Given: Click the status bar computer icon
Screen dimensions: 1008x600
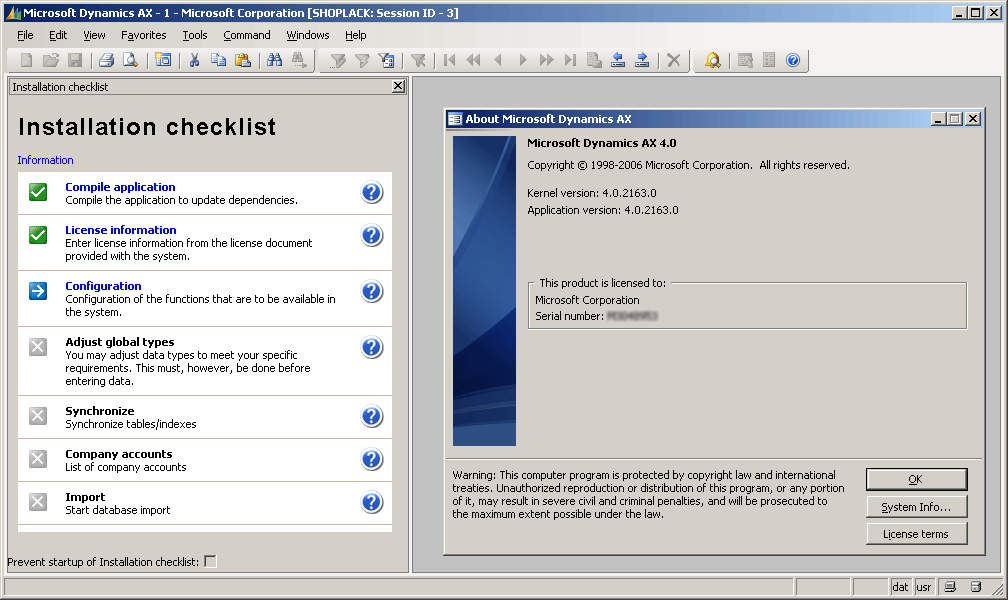Looking at the screenshot, I should click(950, 586).
